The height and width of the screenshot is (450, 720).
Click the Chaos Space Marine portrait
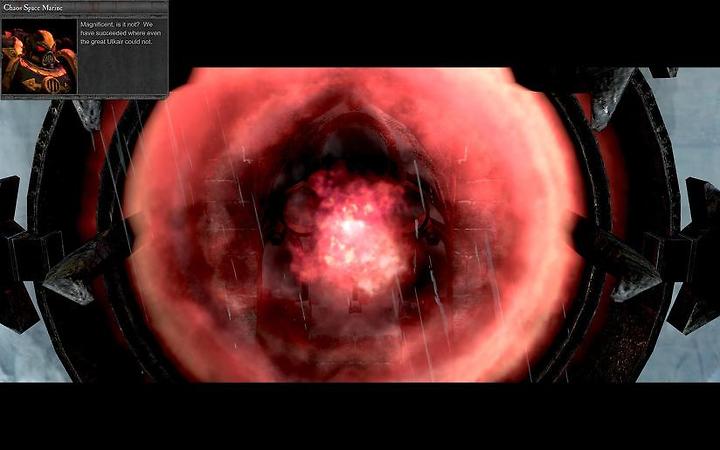(39, 56)
